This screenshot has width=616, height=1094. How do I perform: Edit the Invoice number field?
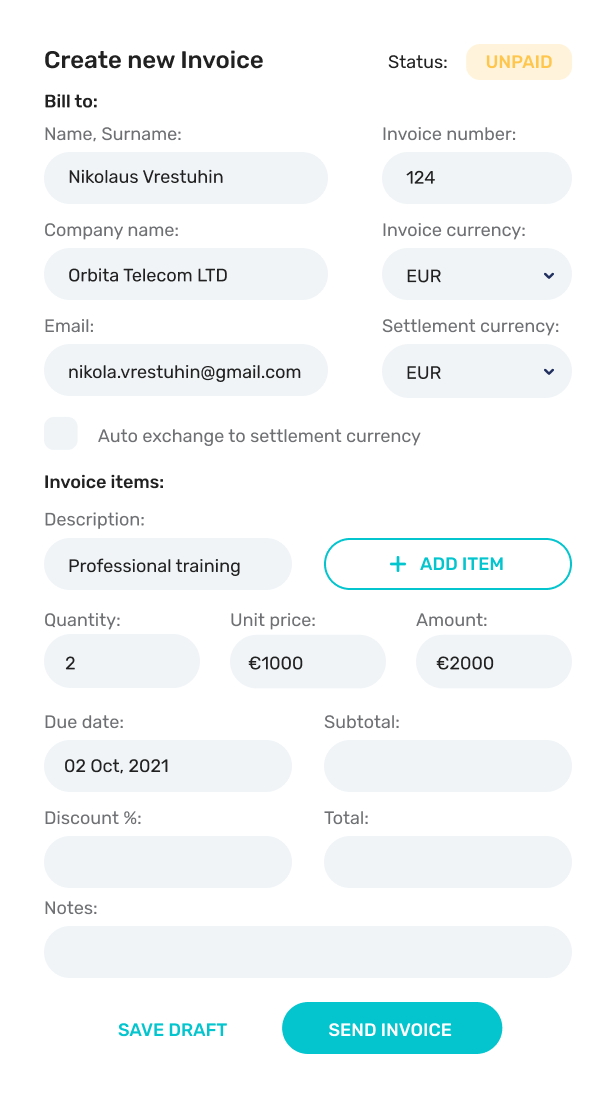tap(476, 178)
